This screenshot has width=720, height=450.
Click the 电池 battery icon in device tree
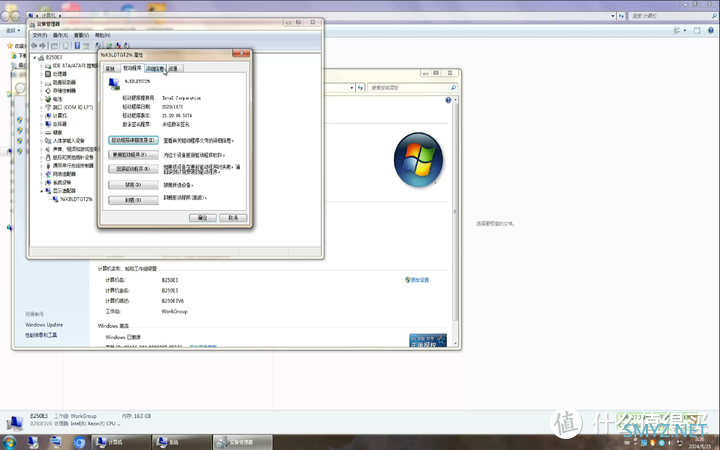[x=48, y=99]
